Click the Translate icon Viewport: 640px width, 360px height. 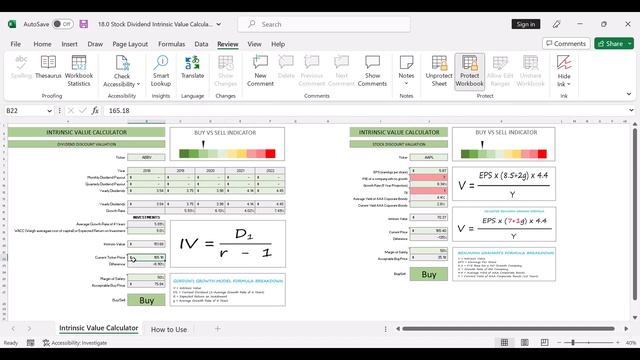[192, 67]
